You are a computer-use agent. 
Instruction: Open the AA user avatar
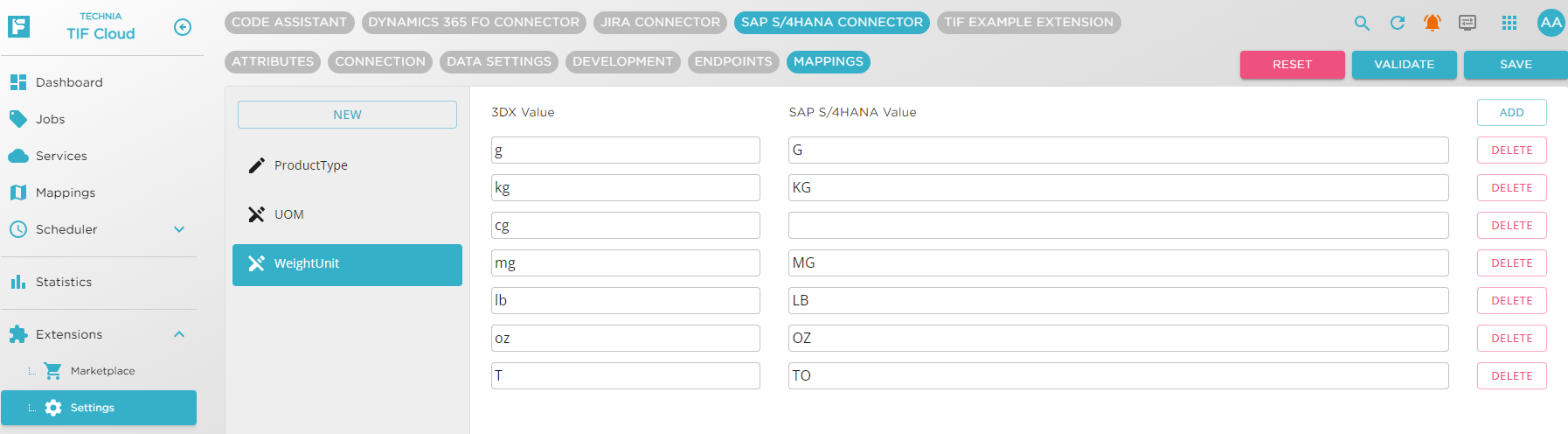pos(1551,24)
